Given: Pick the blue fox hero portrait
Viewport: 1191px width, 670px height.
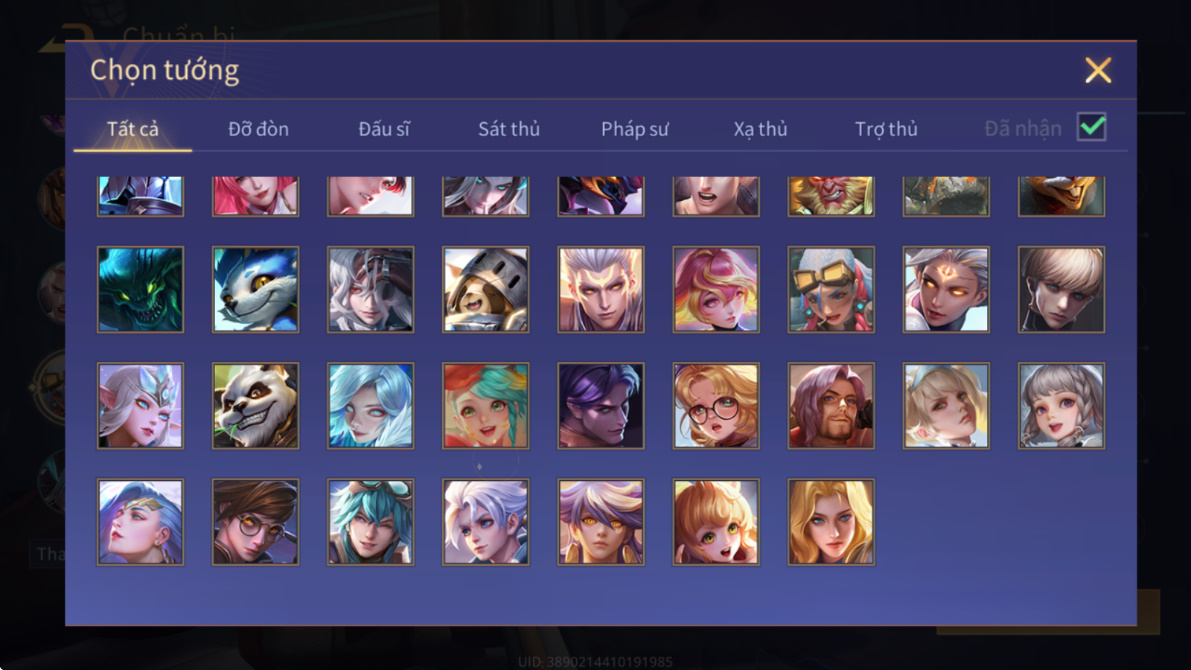Looking at the screenshot, I should (x=255, y=289).
